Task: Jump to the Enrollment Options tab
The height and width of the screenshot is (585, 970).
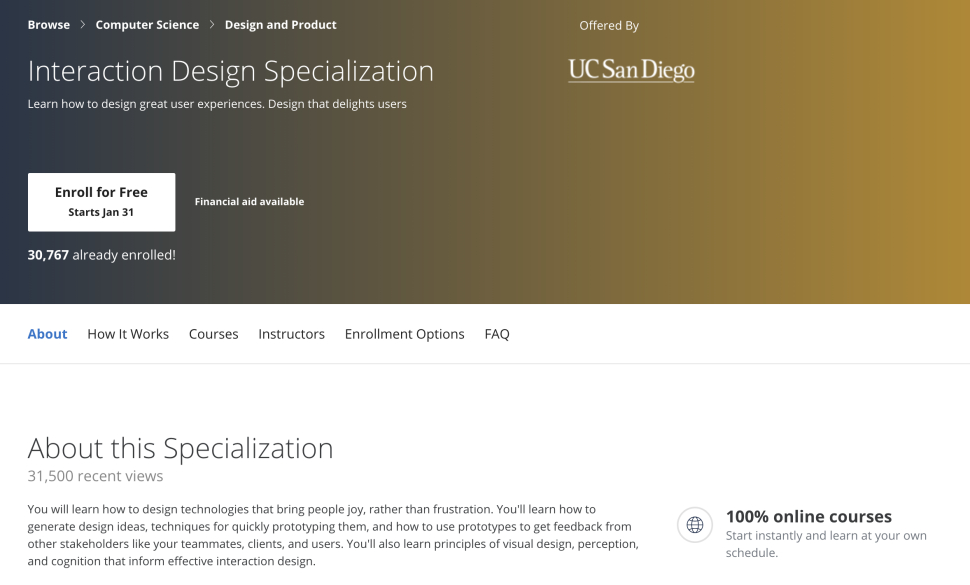Action: [404, 334]
